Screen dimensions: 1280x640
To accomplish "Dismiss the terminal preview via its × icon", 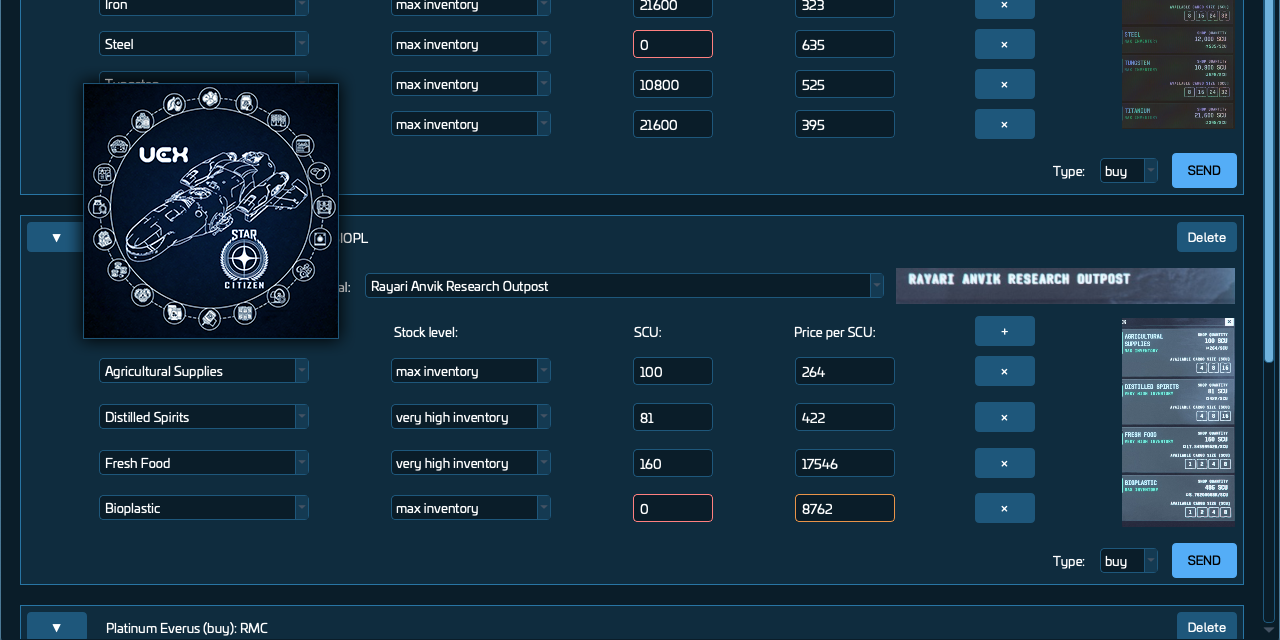I will pos(1229,323).
